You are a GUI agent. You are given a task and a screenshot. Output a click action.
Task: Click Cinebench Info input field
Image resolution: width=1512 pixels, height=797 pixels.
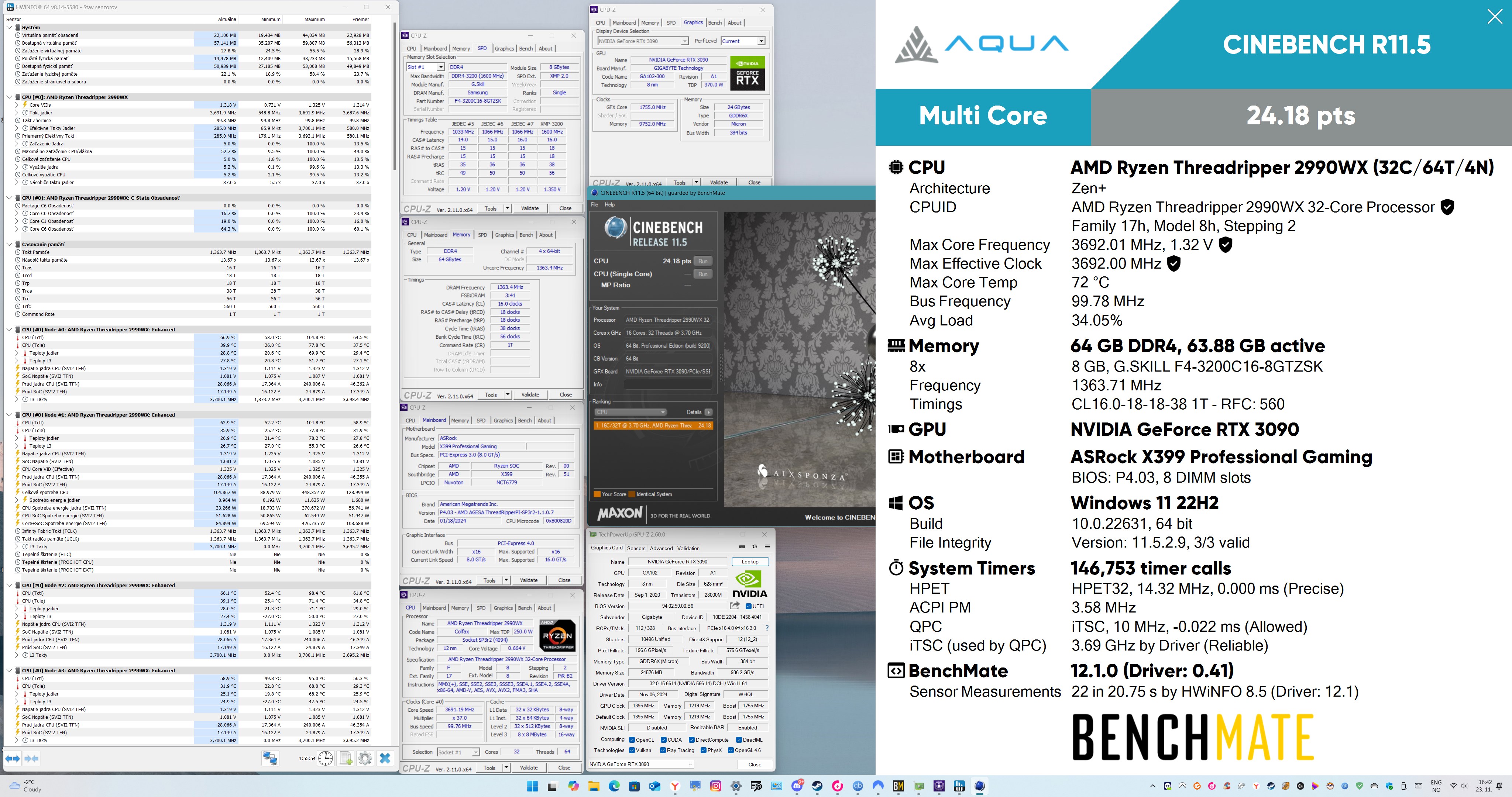point(668,384)
